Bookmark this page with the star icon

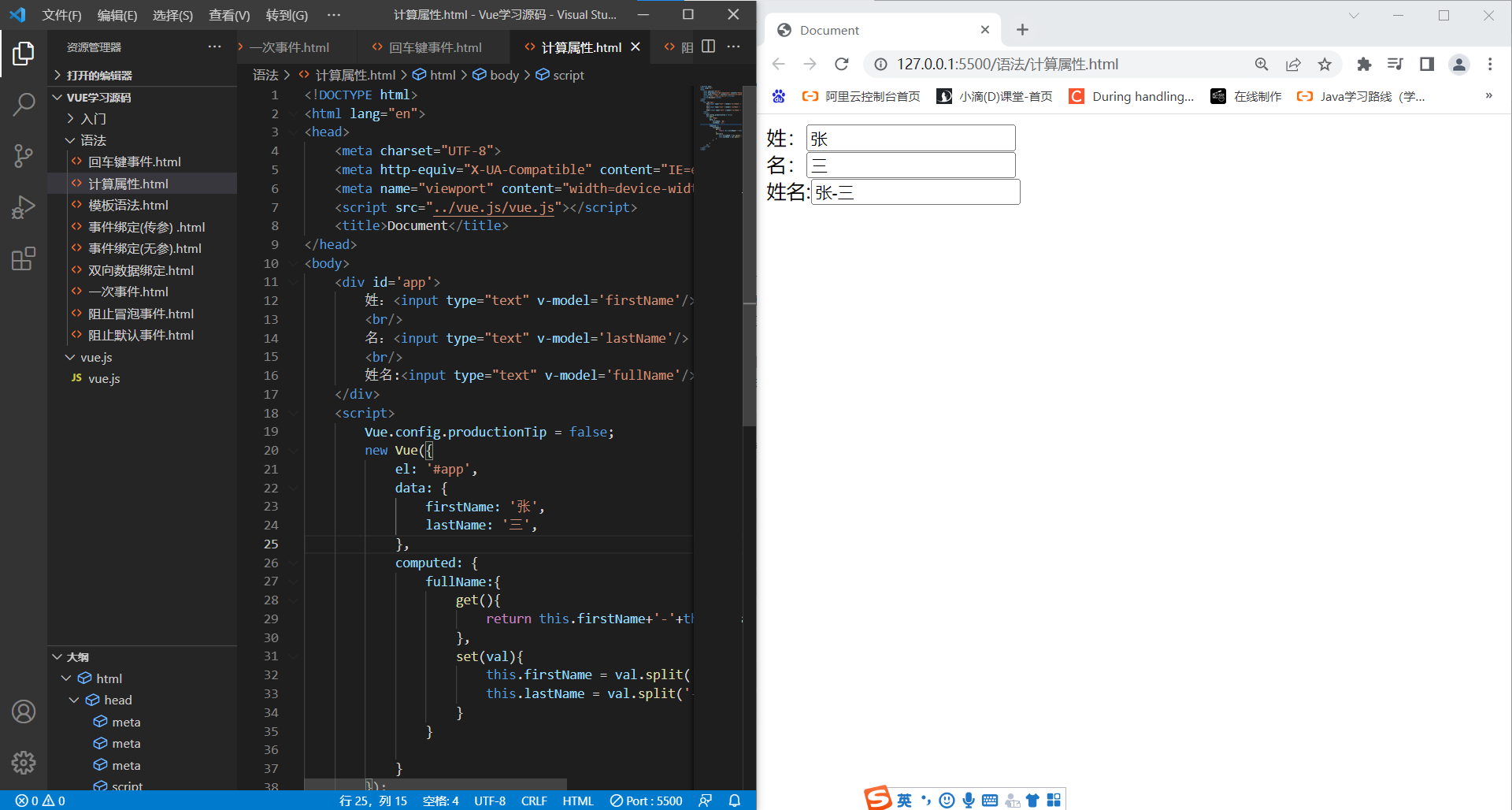pyautogui.click(x=1325, y=64)
